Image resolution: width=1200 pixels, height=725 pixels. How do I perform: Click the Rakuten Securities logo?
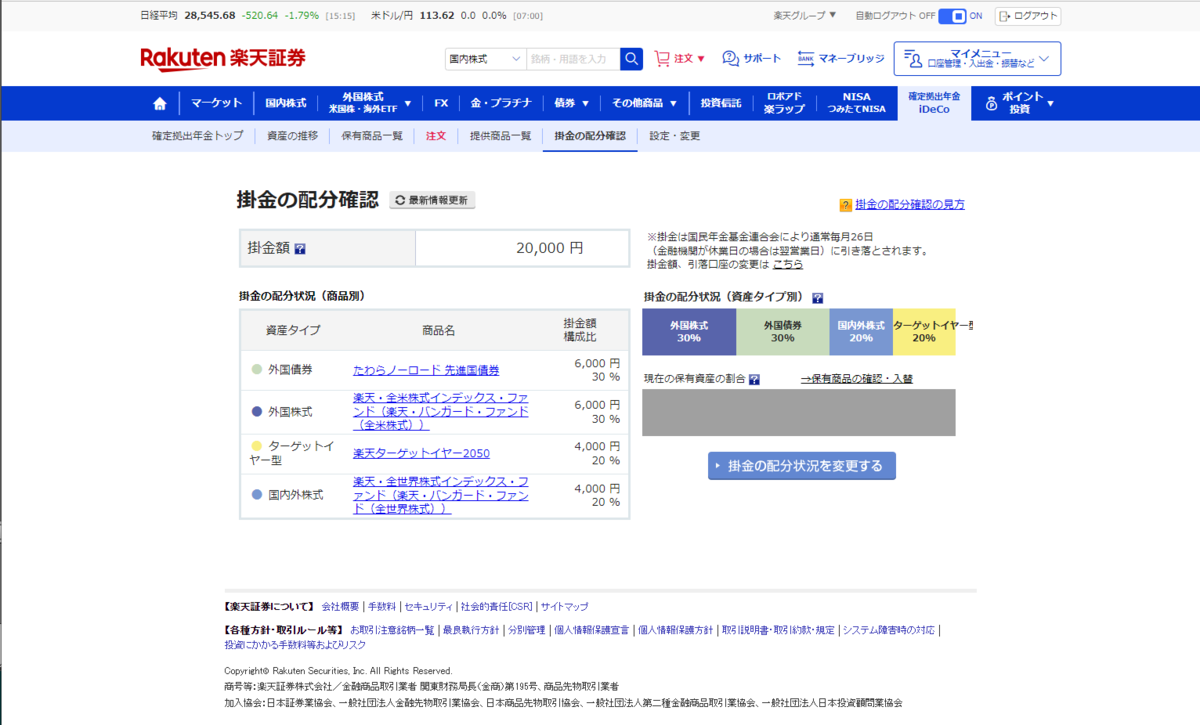click(x=222, y=59)
